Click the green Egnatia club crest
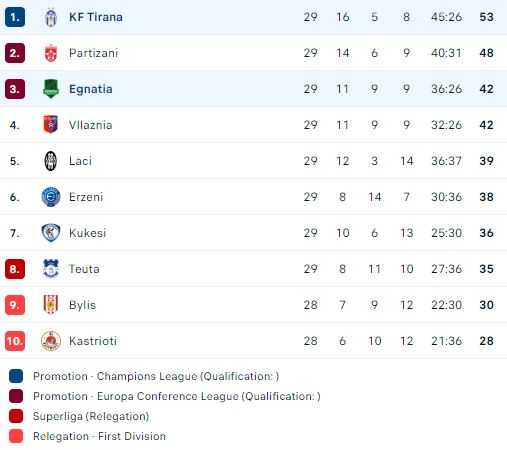Viewport: 507px width, 450px height. pos(51,89)
